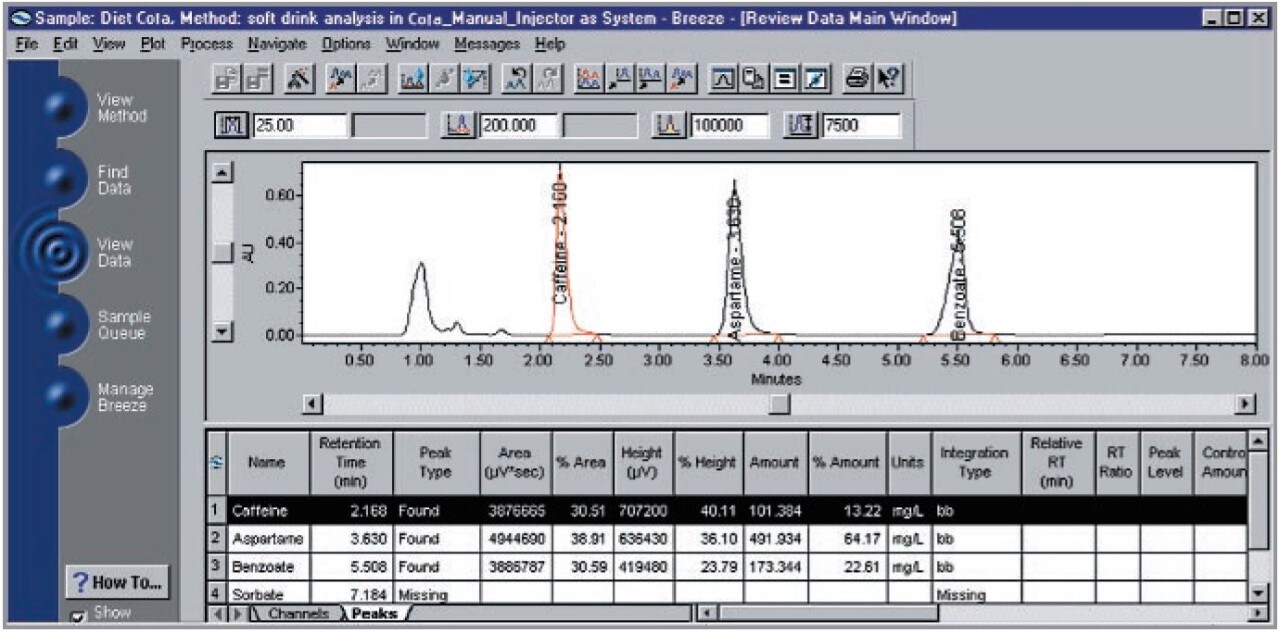The image size is (1280, 633).
Task: Select the context Help arrow icon
Action: pyautogui.click(x=888, y=76)
